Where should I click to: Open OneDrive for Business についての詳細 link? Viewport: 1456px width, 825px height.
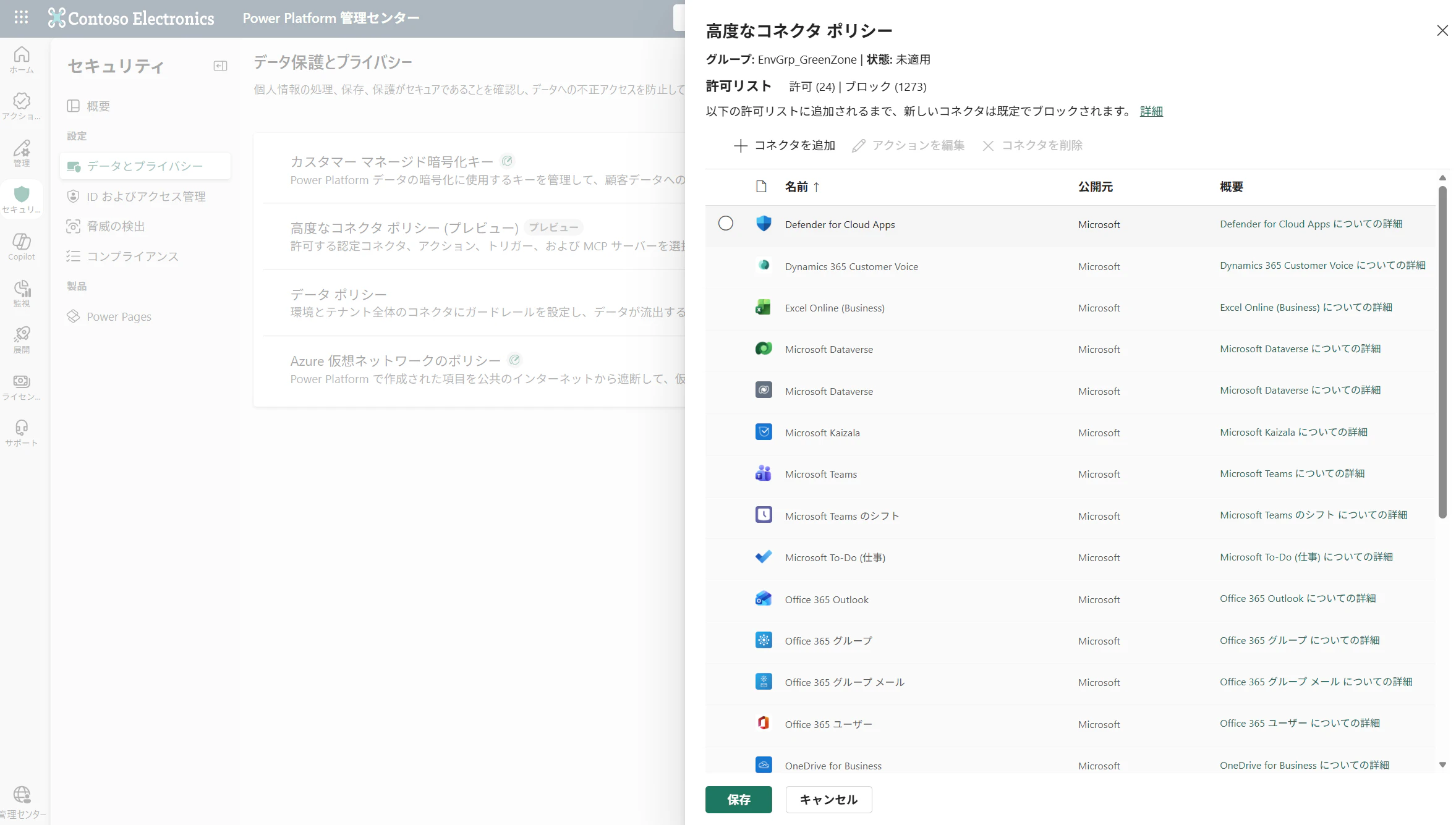pyautogui.click(x=1305, y=765)
